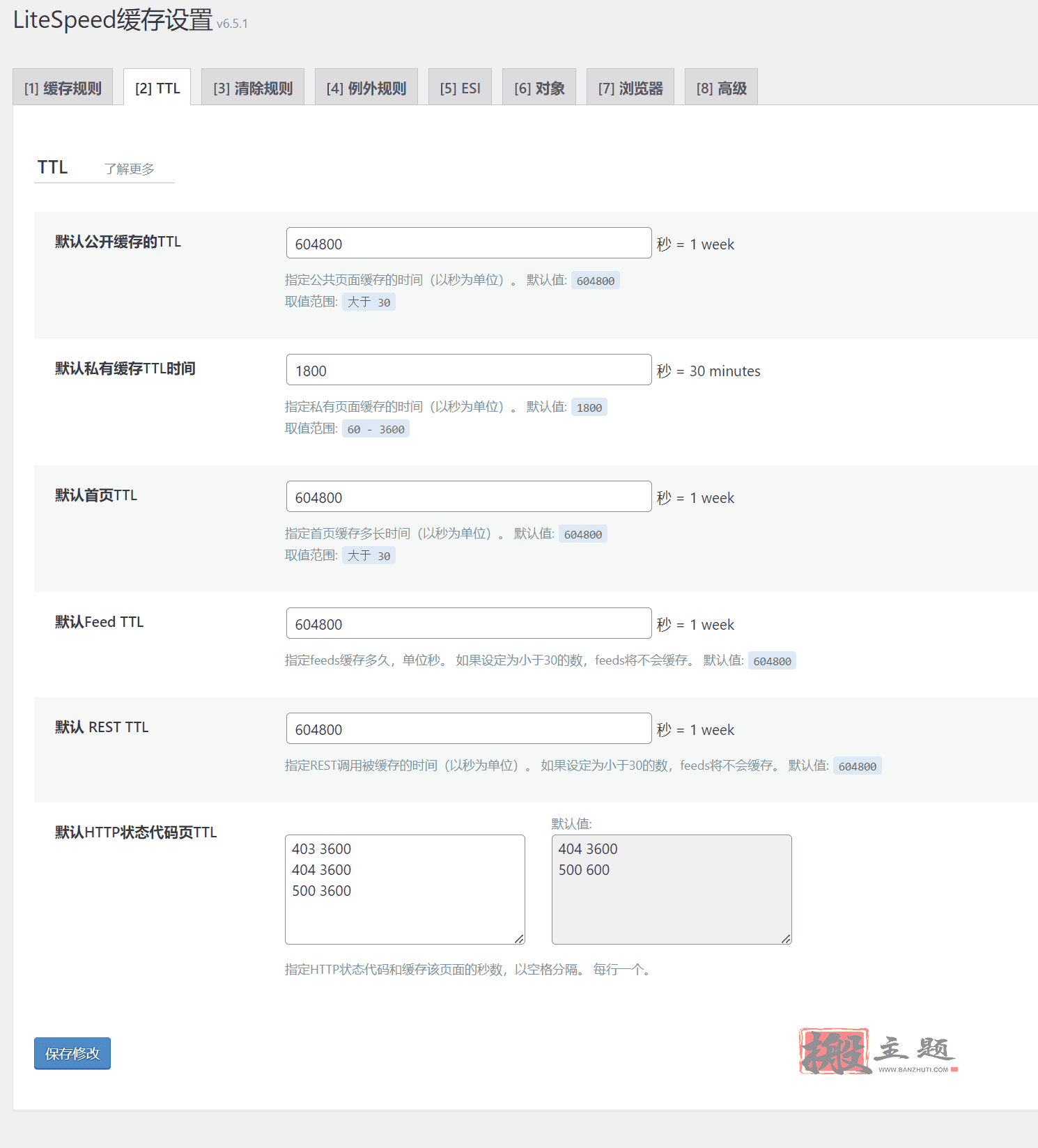The image size is (1038, 1148).
Task: Click the 604800 default badge under 默认公开缓存的TTL
Action: [596, 281]
